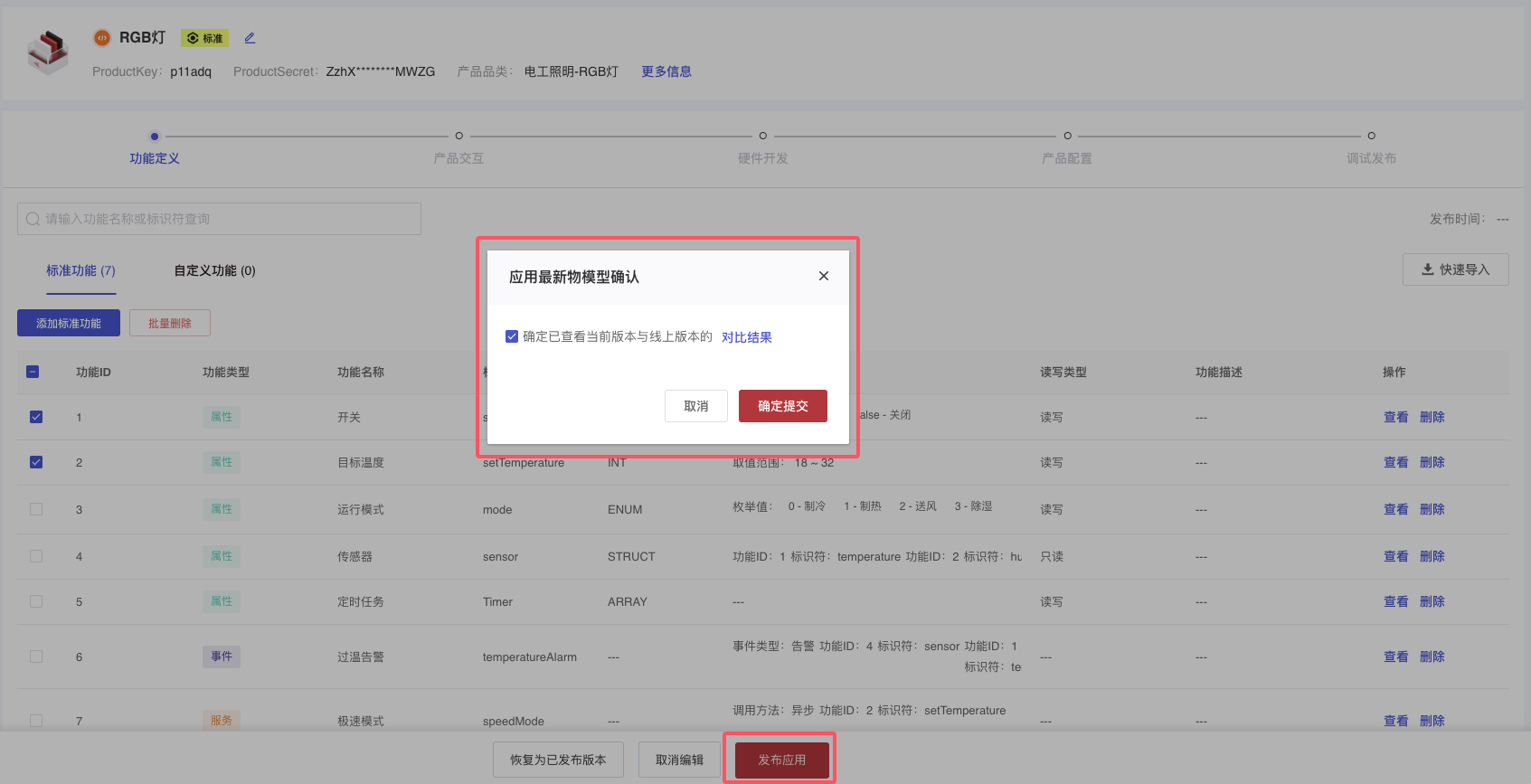
Task: Click the temperatureAlarm identifier cell
Action: [530, 657]
